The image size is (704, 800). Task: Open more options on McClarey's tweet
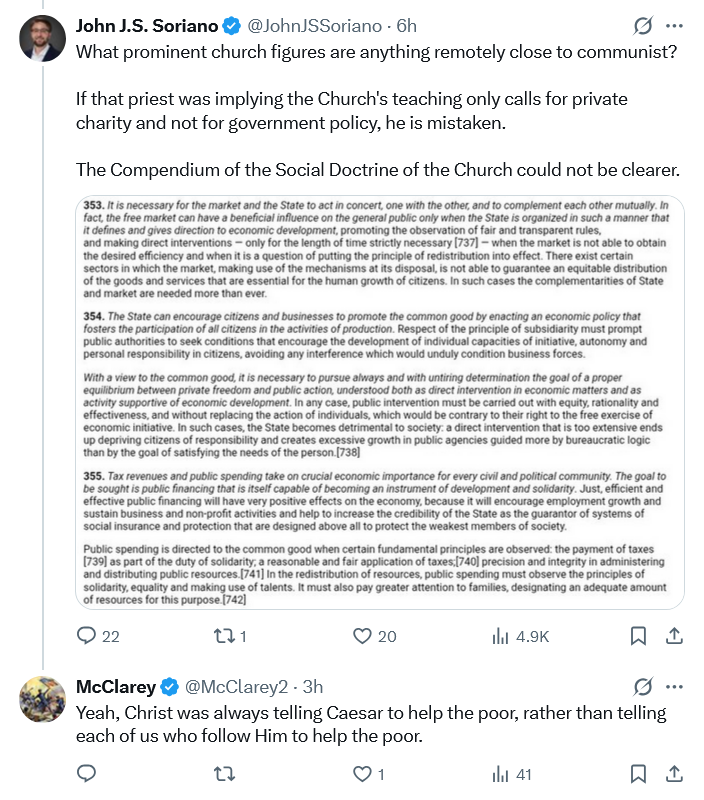[675, 687]
